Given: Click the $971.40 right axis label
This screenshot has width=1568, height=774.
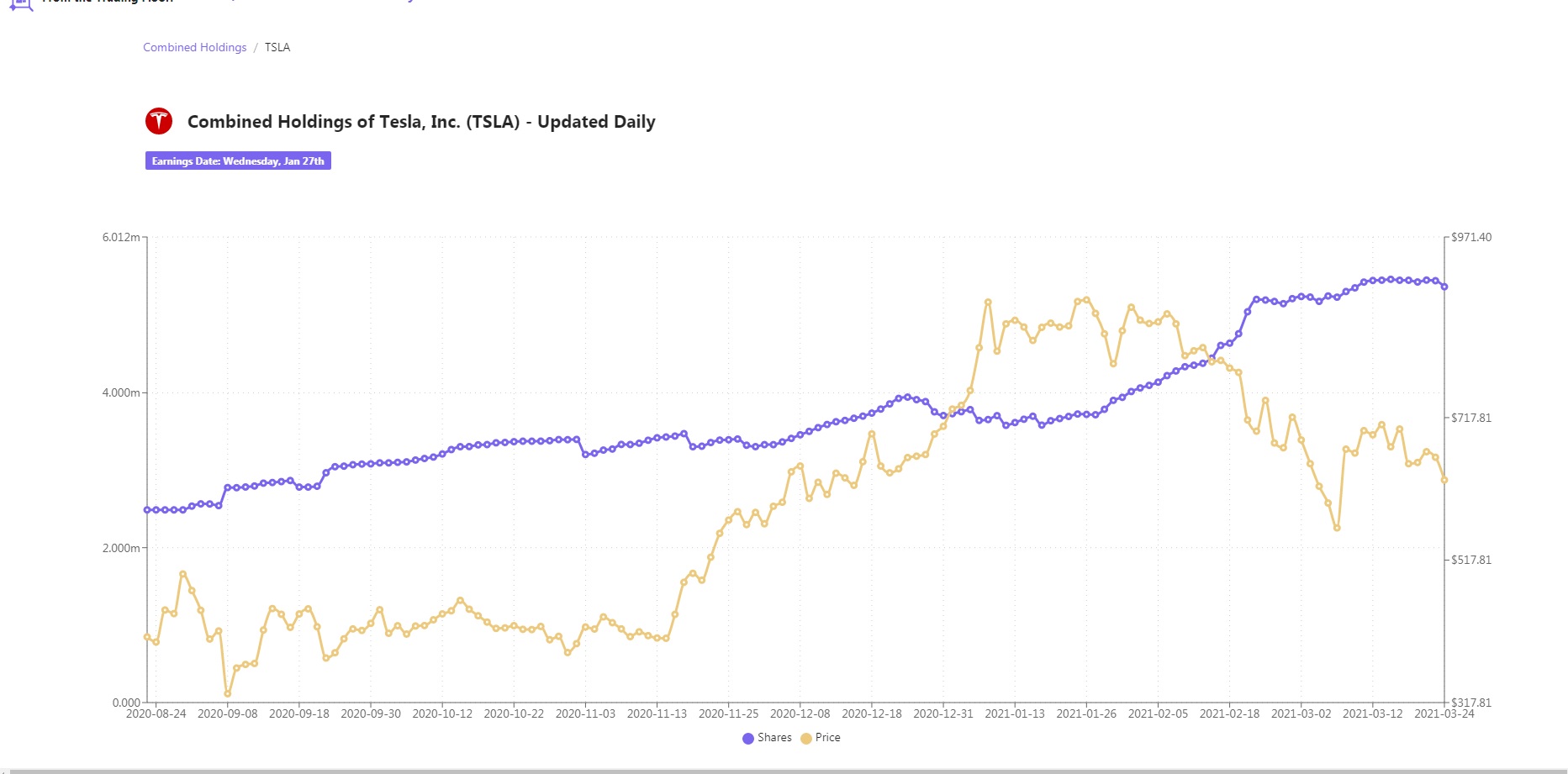Looking at the screenshot, I should click(x=1471, y=237).
